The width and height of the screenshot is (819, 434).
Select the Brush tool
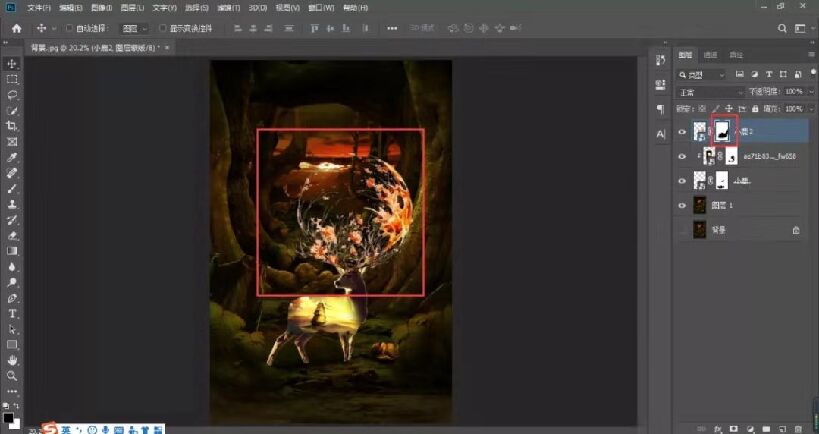(x=12, y=189)
